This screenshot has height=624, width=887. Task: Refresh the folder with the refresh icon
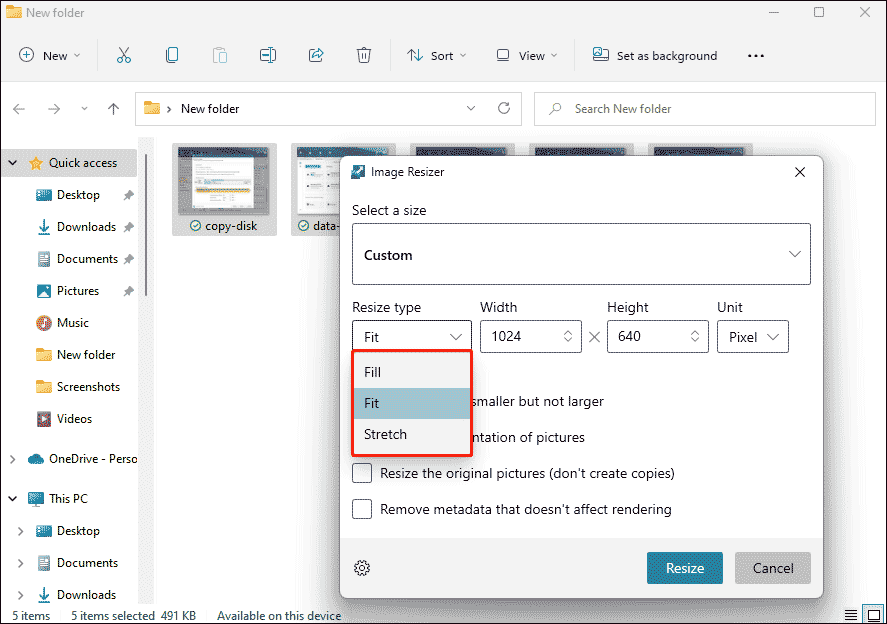coord(503,108)
